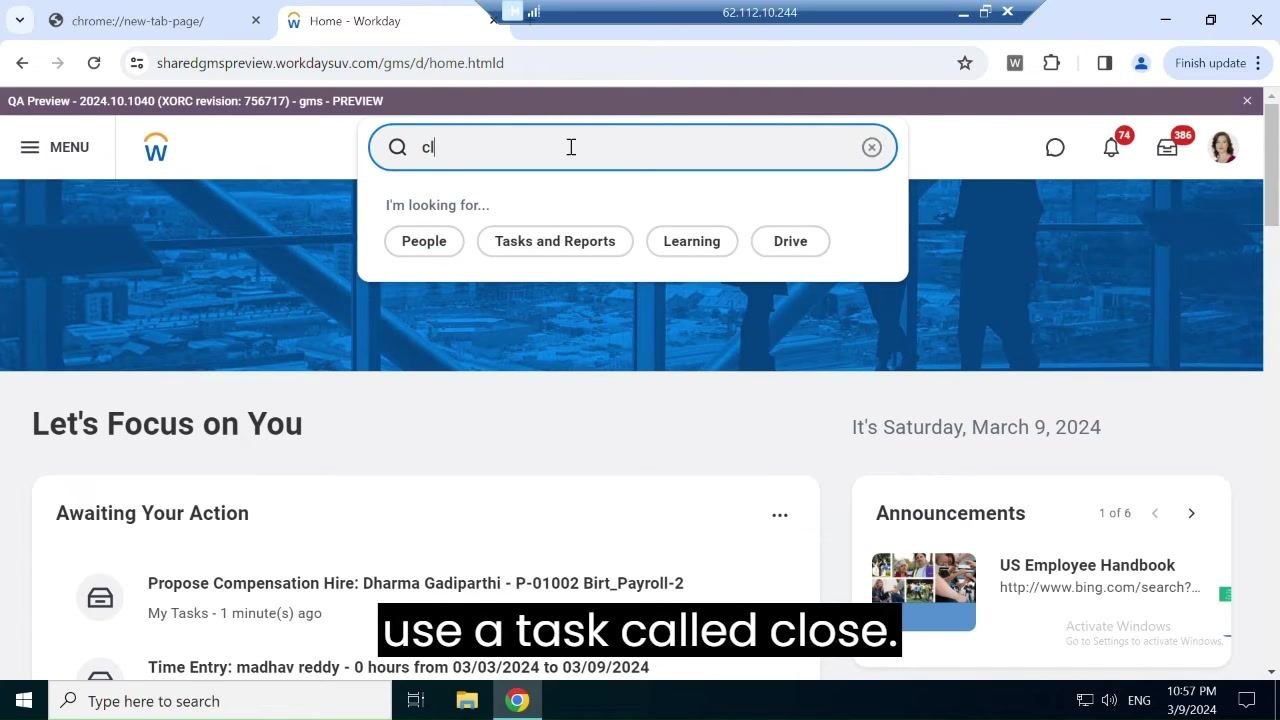This screenshot has width=1280, height=720.
Task: Open Propose Compensation Hire Dharma Gadiparthi task
Action: tap(416, 583)
